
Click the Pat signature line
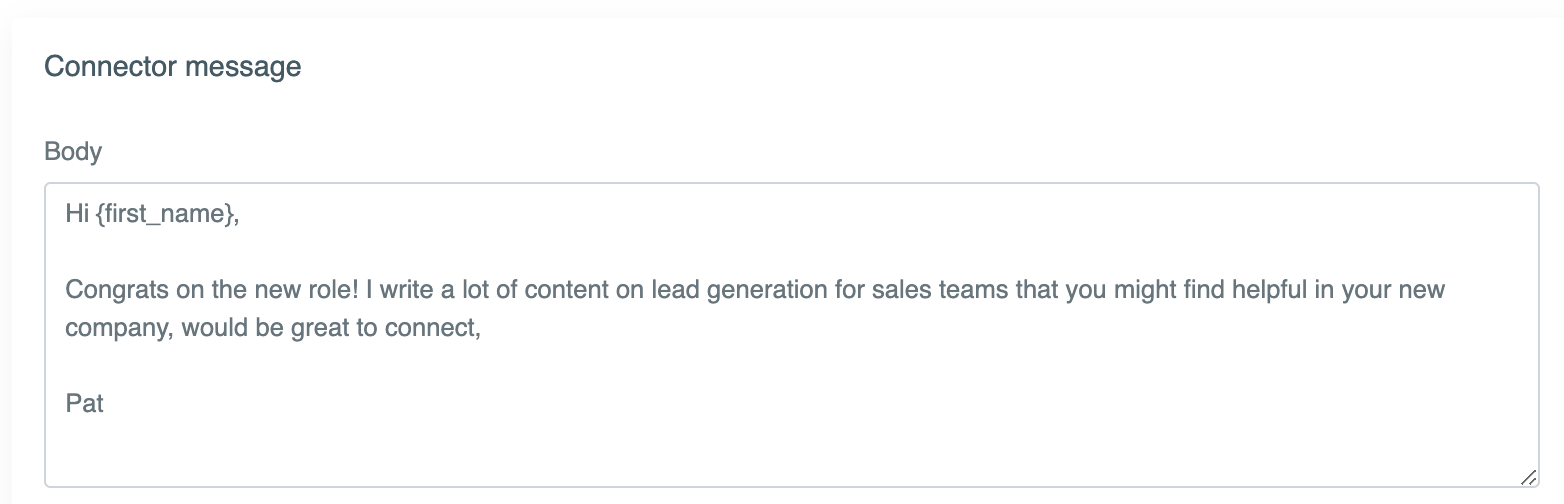(x=85, y=404)
